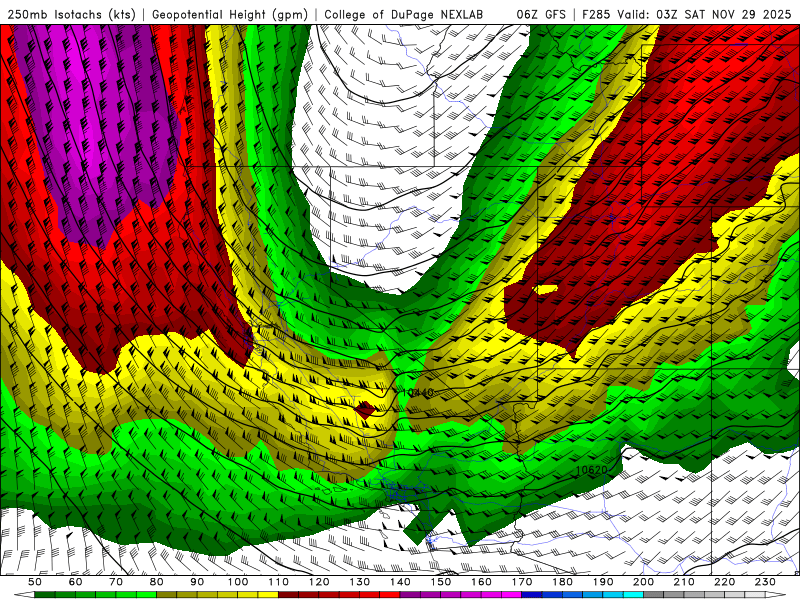Click "Valid: 03Z SAT NOV 29 2025" text
The width and height of the screenshot is (800, 600).
pos(704,14)
